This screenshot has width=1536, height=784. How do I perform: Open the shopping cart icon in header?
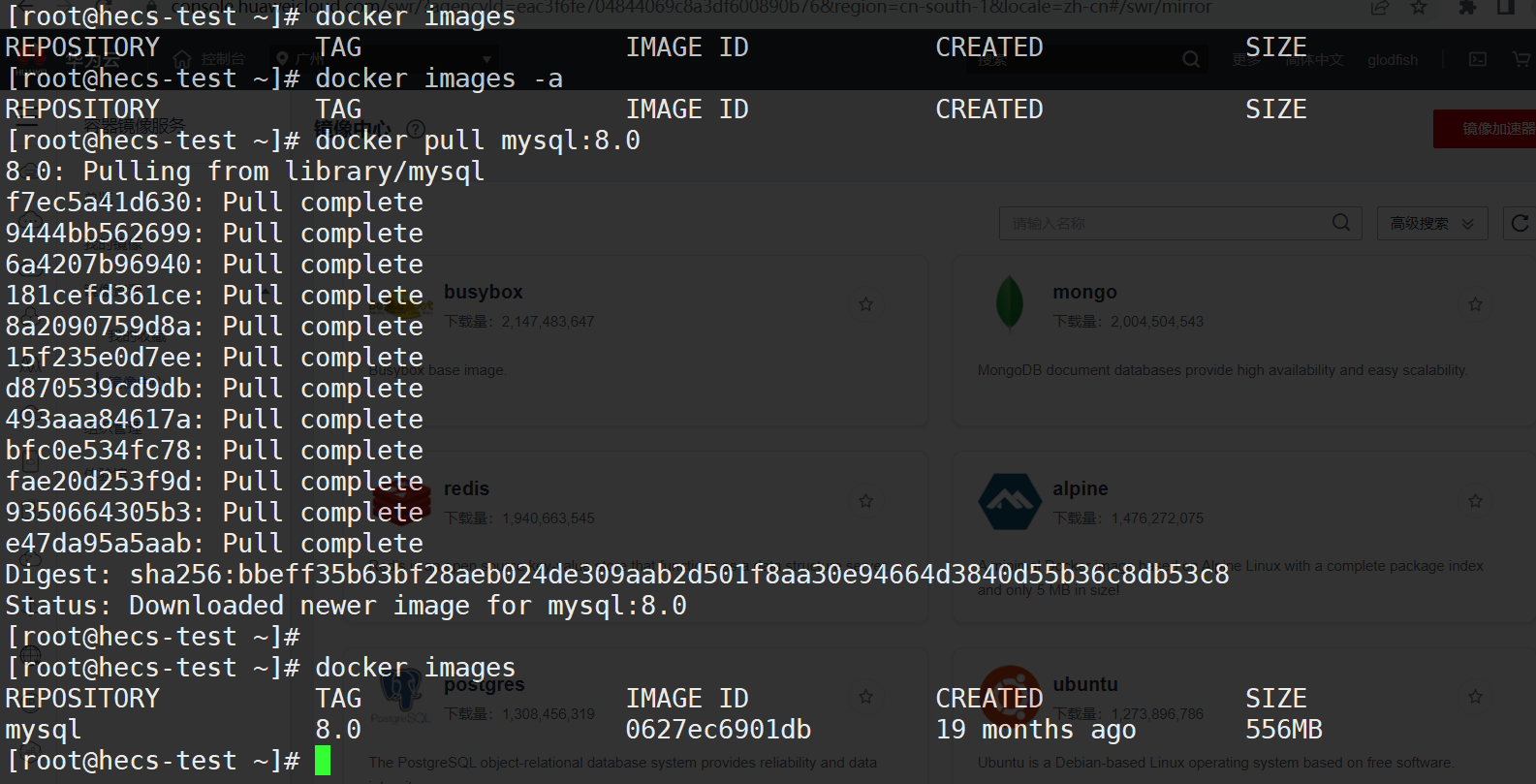coord(1521,59)
